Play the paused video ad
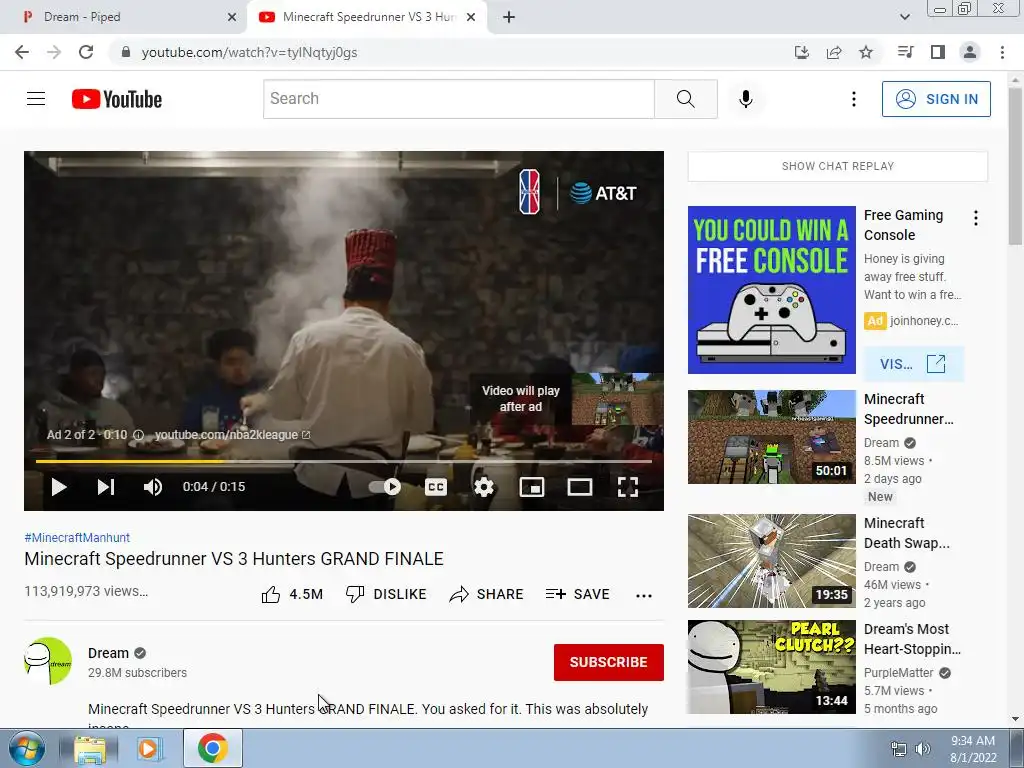Image resolution: width=1024 pixels, height=768 pixels. point(59,487)
